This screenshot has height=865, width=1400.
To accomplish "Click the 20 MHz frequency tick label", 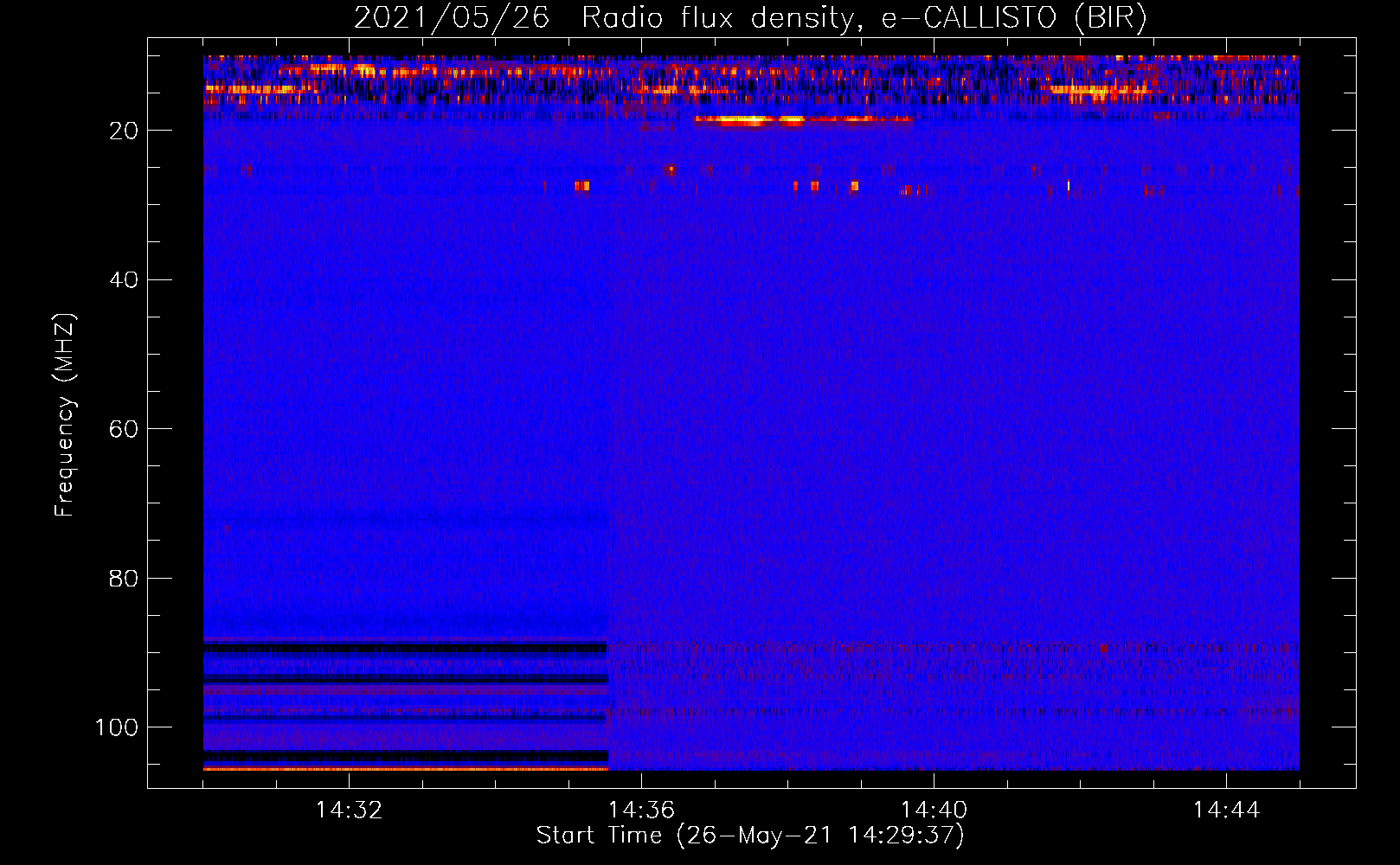I will (x=124, y=131).
